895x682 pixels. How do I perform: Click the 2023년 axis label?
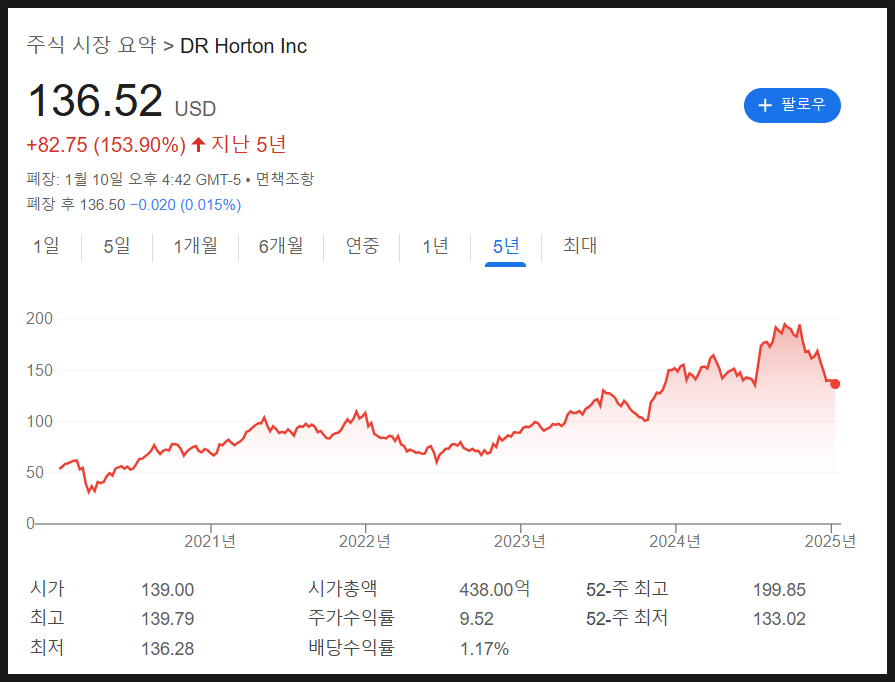520,541
